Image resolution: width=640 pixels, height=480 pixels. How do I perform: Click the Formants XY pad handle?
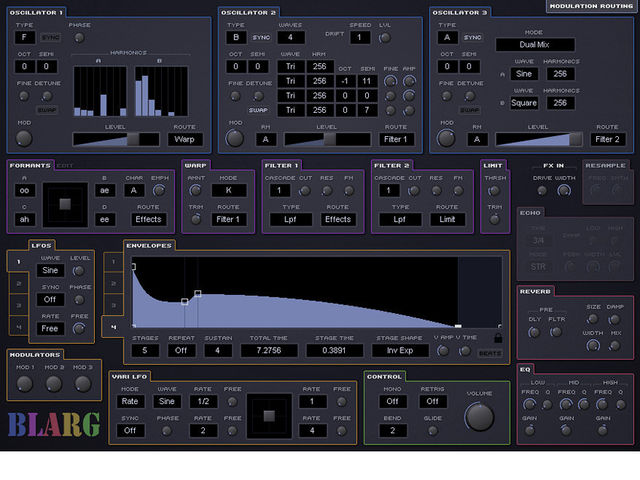click(65, 204)
